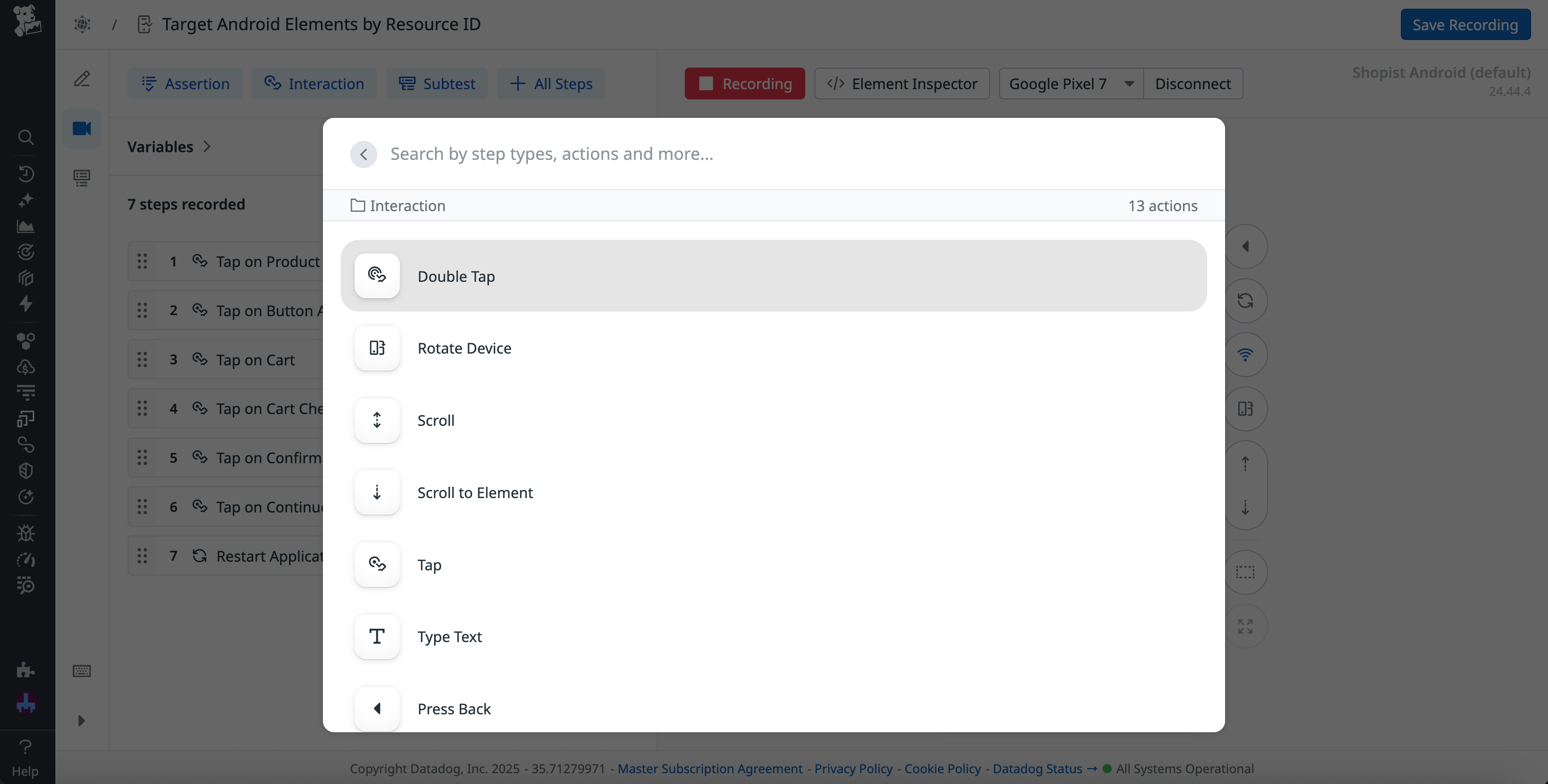Choose the Rotate Device action
1548x784 pixels.
point(463,348)
